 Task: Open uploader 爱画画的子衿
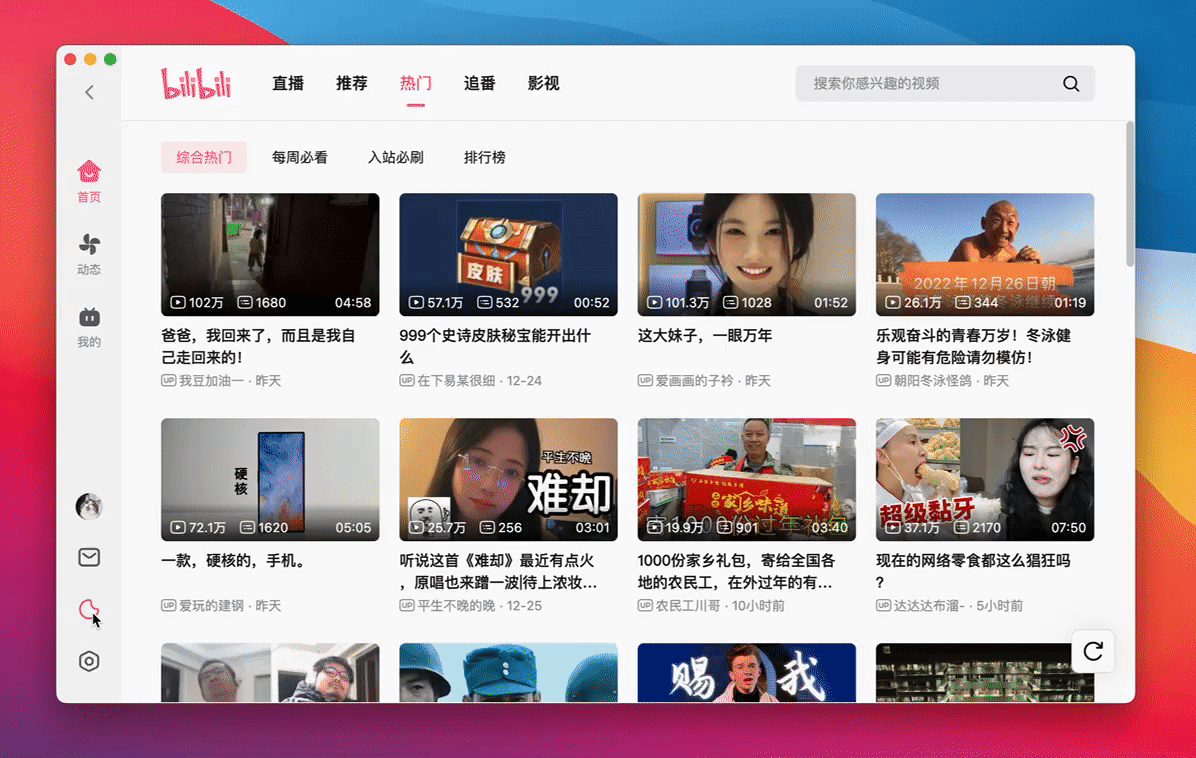tap(694, 381)
